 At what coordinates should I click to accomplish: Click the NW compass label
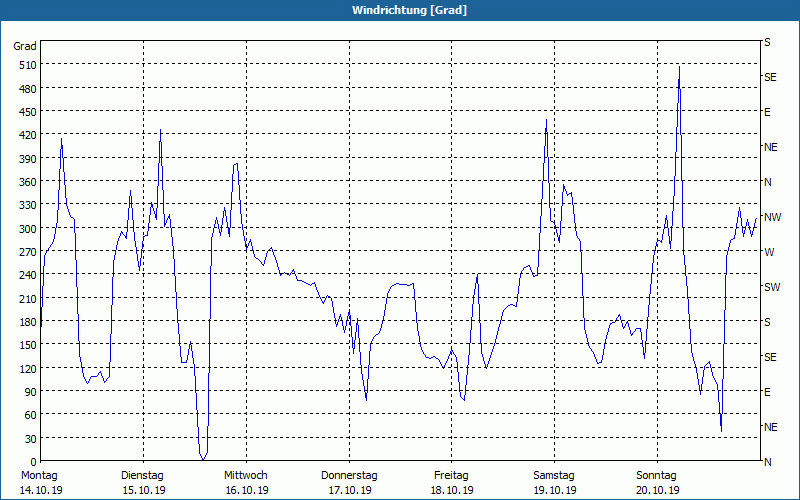click(x=772, y=217)
